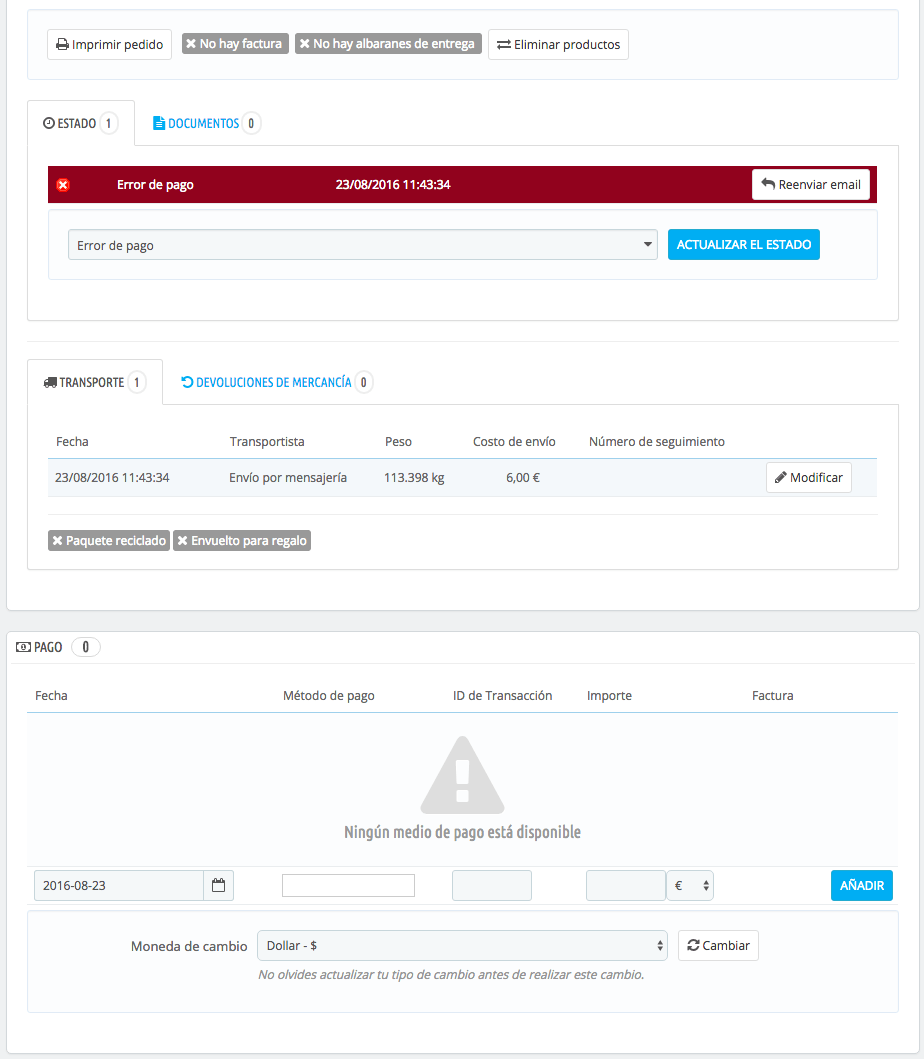Screen dimensions: 924x1059
Task: Click X icon in No hay albaranes badge
Action: click(305, 44)
